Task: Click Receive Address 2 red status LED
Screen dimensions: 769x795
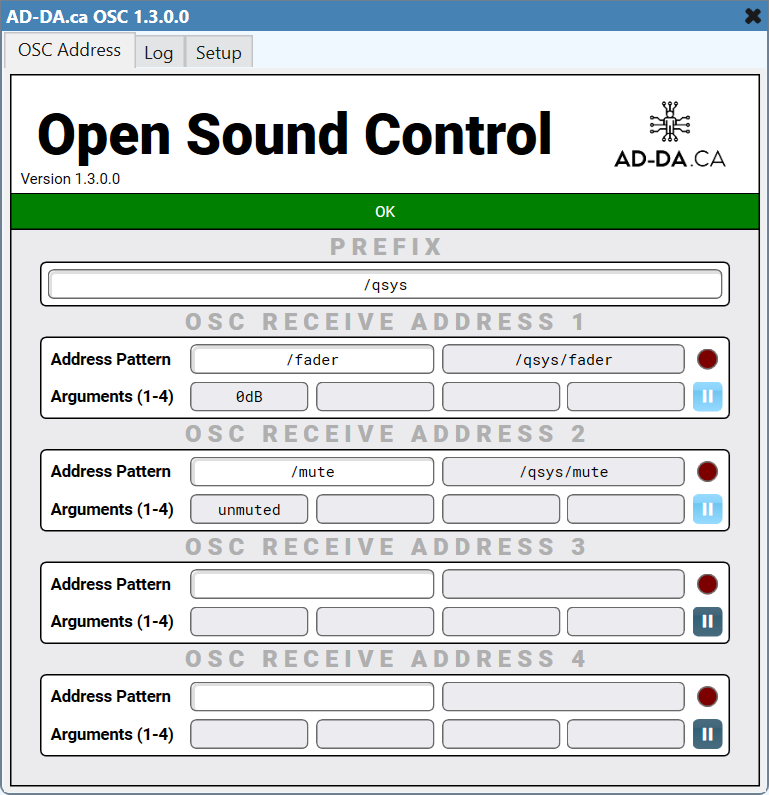Action: click(707, 471)
